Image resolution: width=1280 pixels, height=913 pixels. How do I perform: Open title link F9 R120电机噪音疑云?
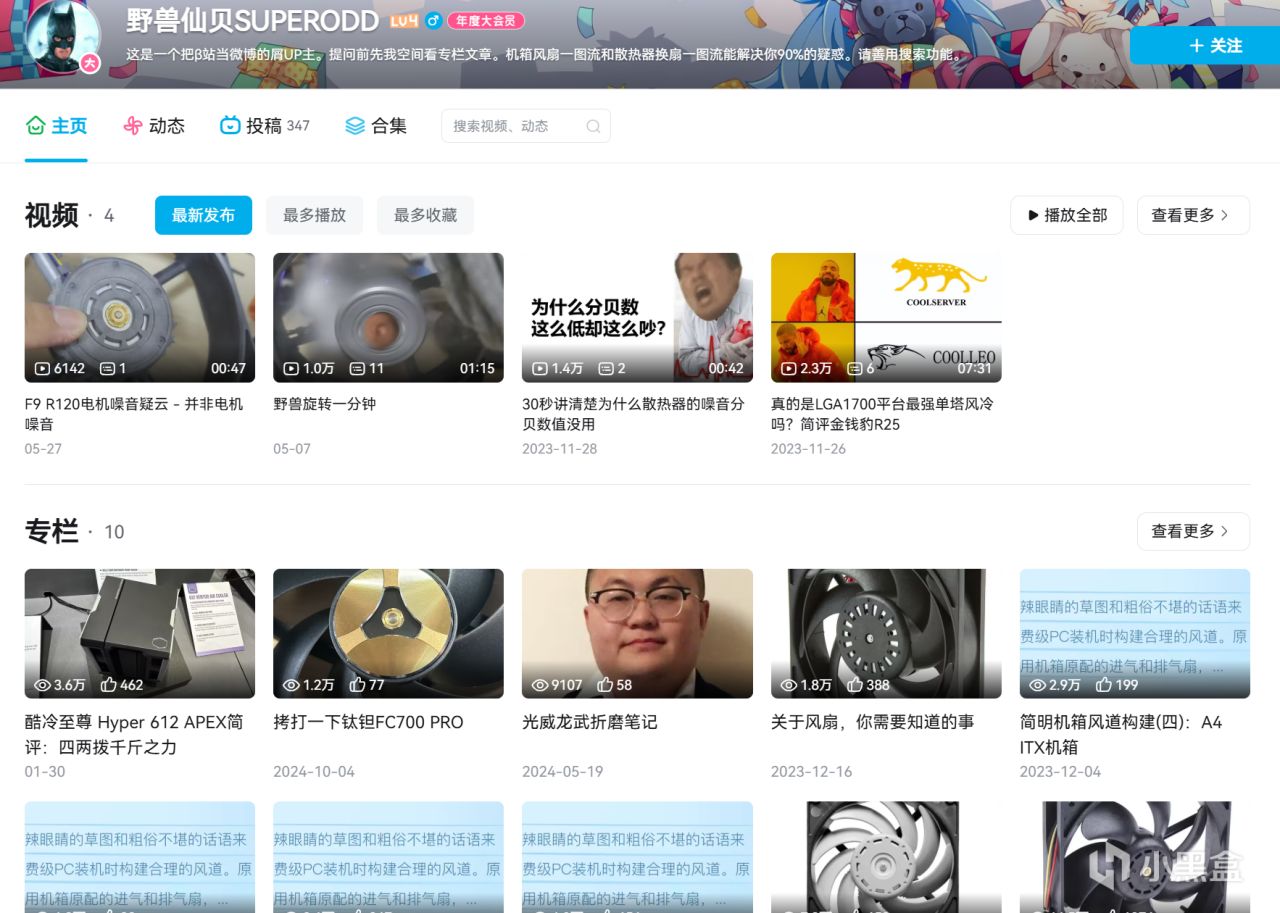[x=134, y=414]
